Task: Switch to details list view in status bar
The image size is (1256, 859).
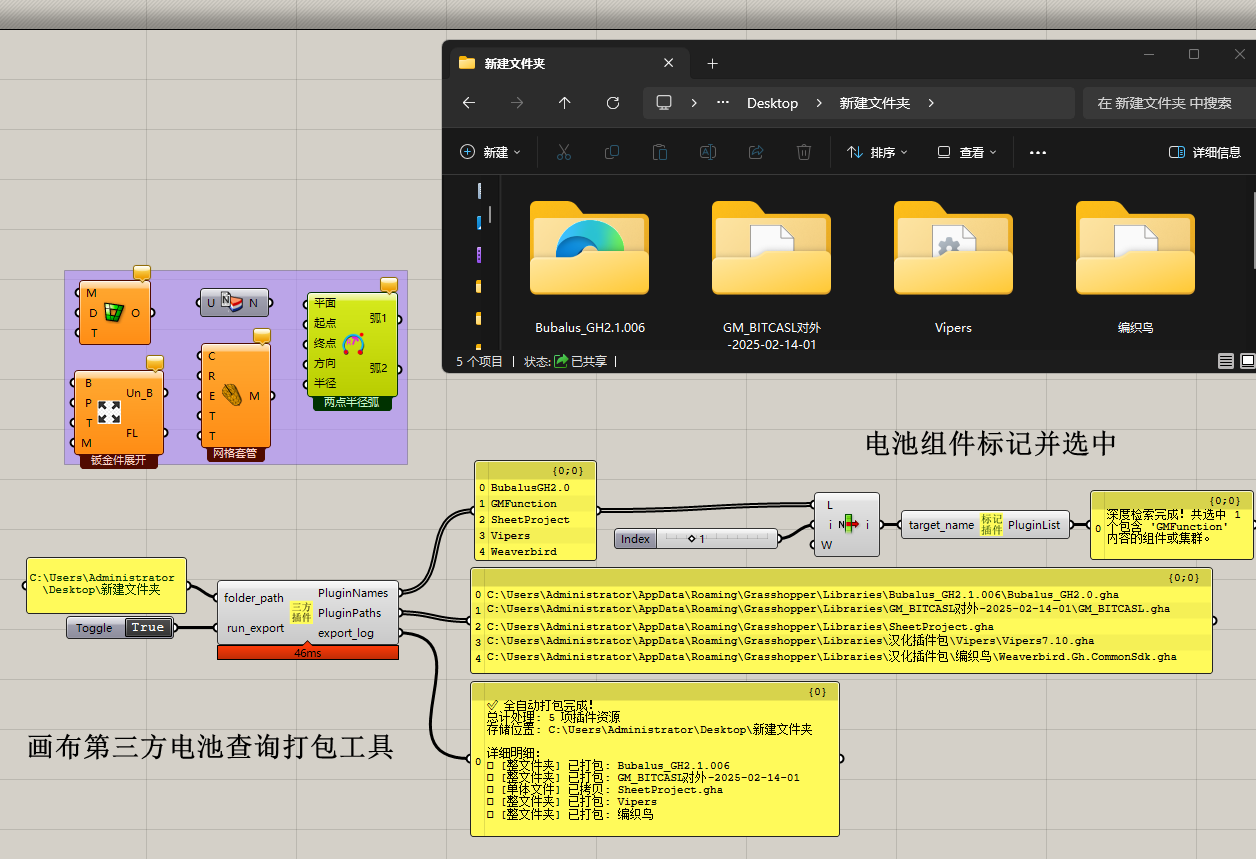Action: (x=1226, y=361)
